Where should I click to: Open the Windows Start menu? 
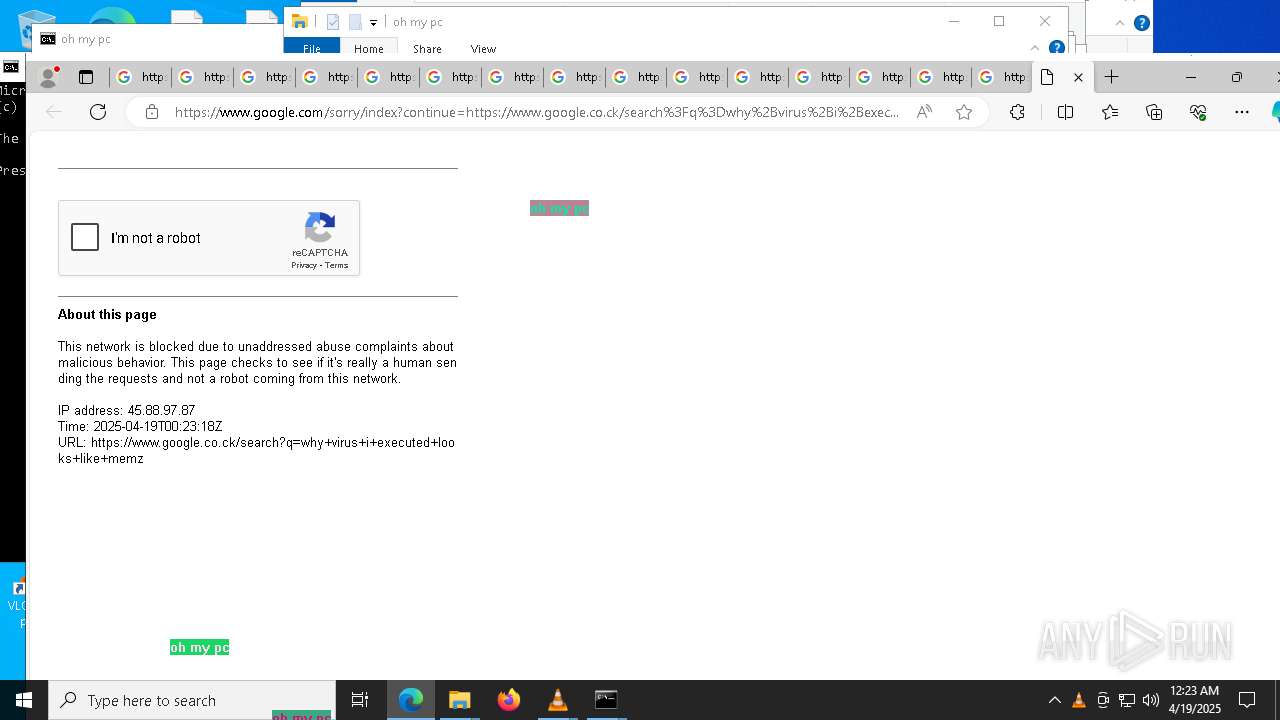point(24,700)
